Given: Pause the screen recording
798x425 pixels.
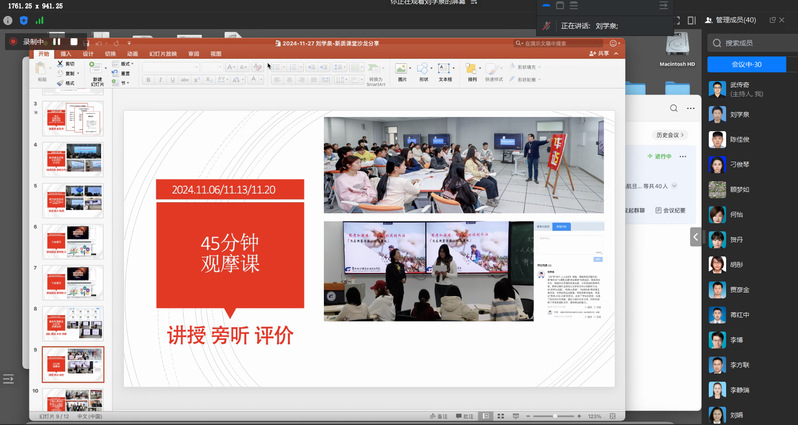Looking at the screenshot, I should [x=65, y=42].
